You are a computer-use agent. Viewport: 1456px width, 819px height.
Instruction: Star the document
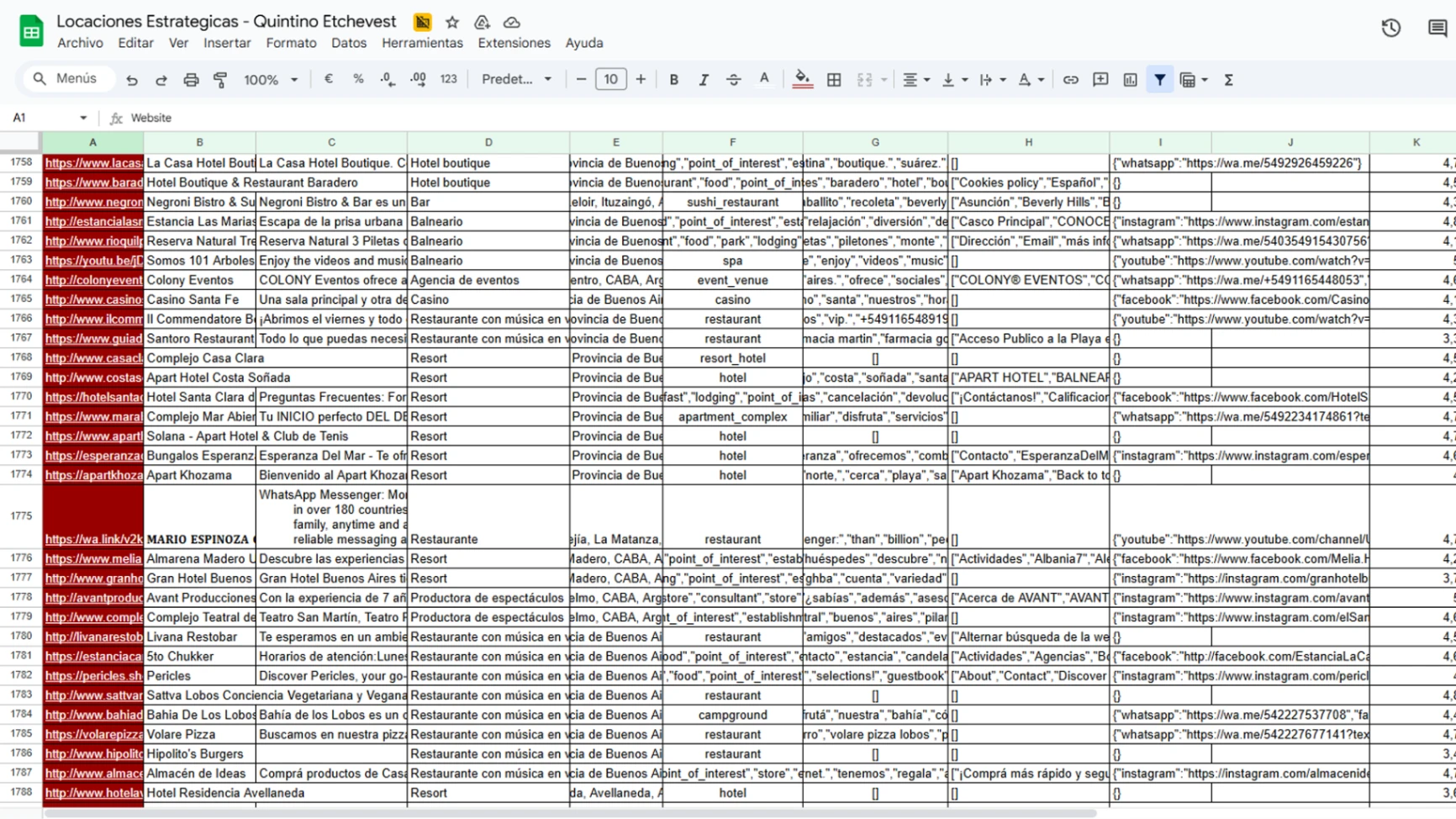pos(452,22)
